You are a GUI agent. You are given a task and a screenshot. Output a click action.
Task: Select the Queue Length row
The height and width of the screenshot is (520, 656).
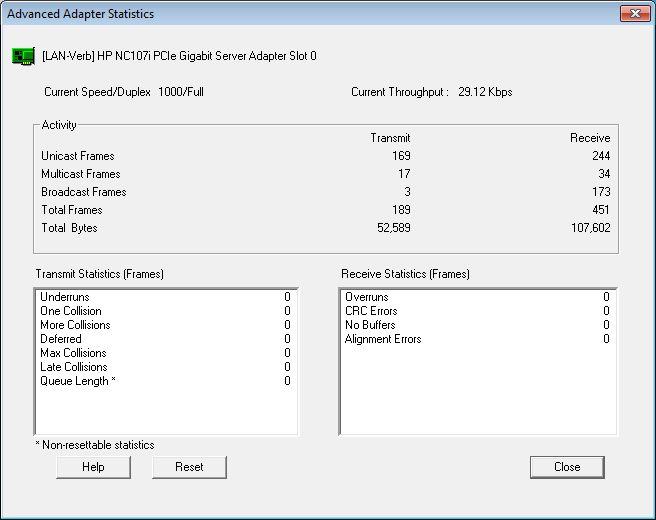coord(166,381)
